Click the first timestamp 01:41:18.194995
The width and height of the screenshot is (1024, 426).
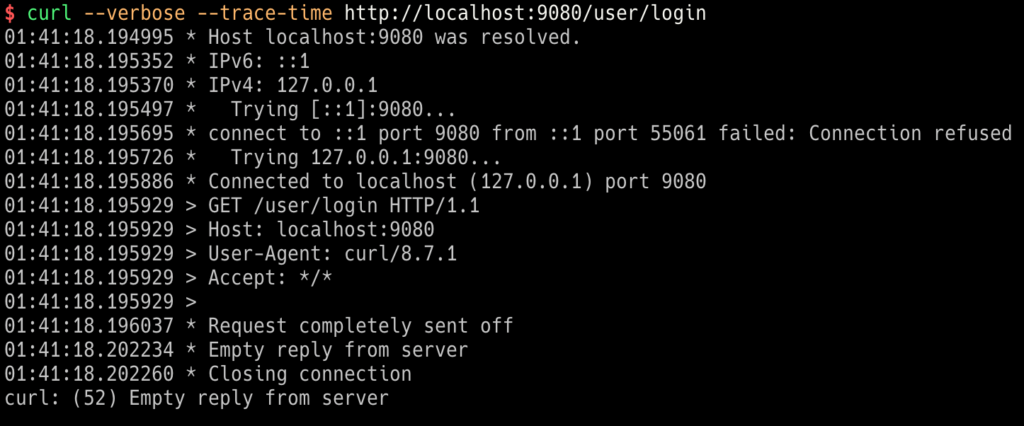[x=99, y=38]
